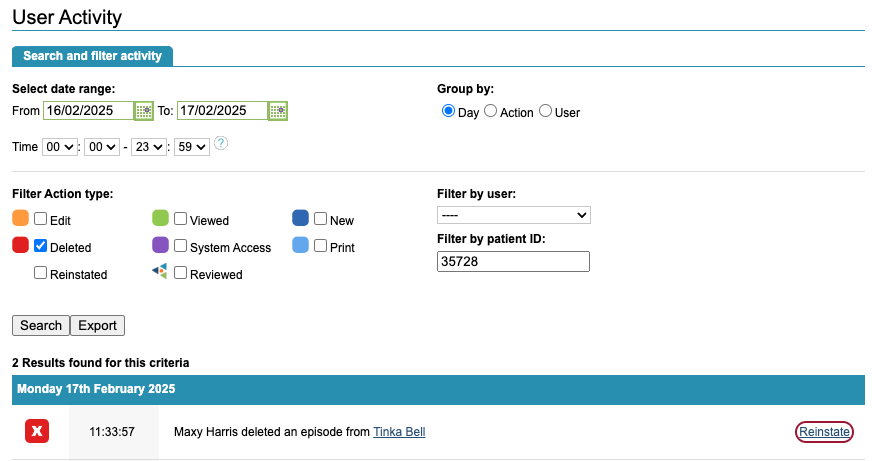Click the multicolored Reviewed icon

[160, 272]
